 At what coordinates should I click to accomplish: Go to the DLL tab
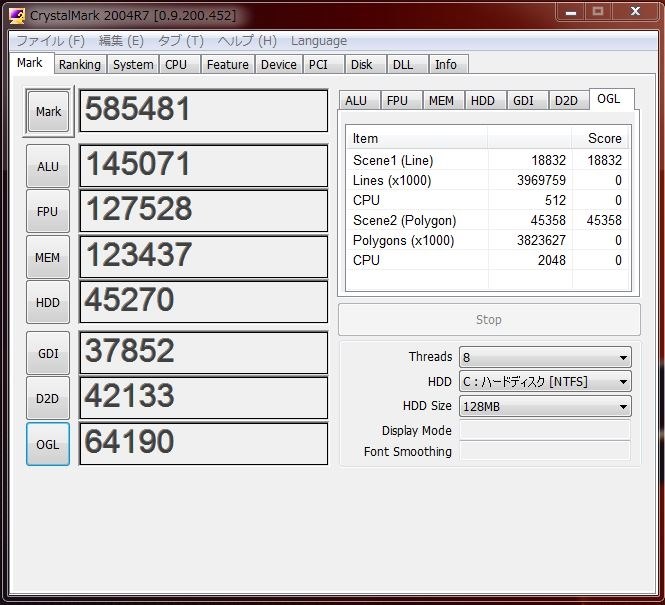[x=407, y=64]
